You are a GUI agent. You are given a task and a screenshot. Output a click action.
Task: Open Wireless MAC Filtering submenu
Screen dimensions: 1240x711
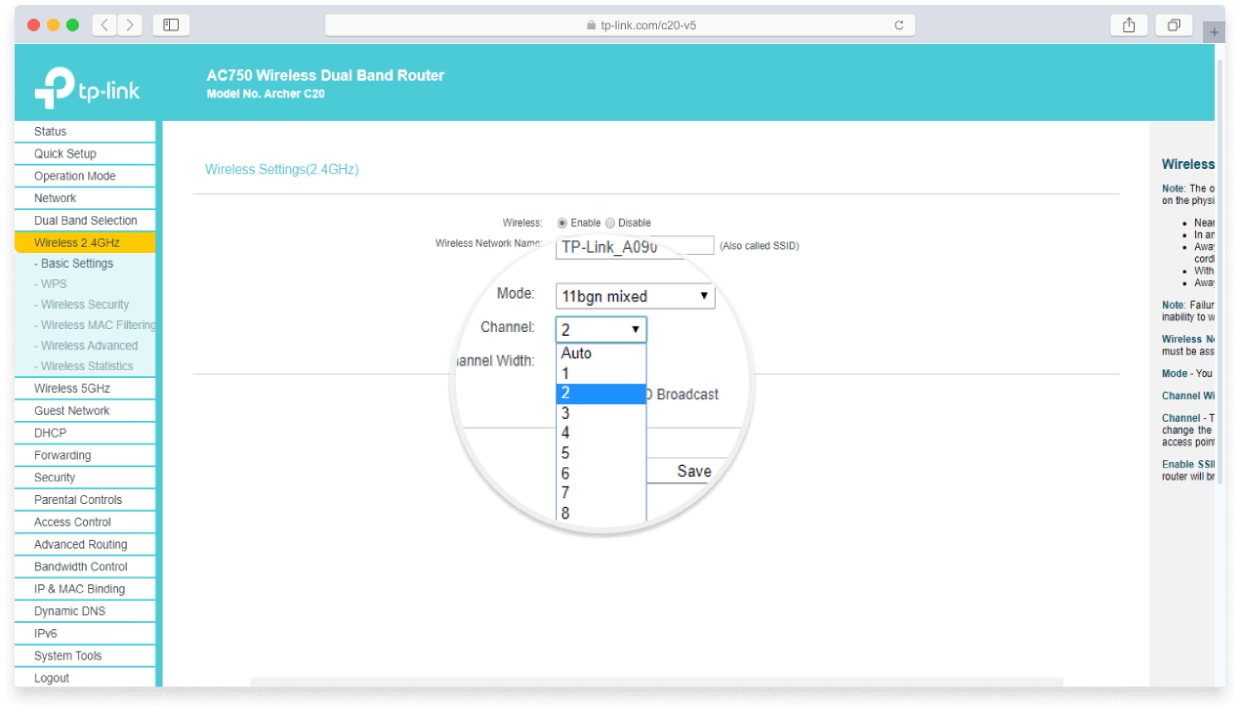(95, 325)
